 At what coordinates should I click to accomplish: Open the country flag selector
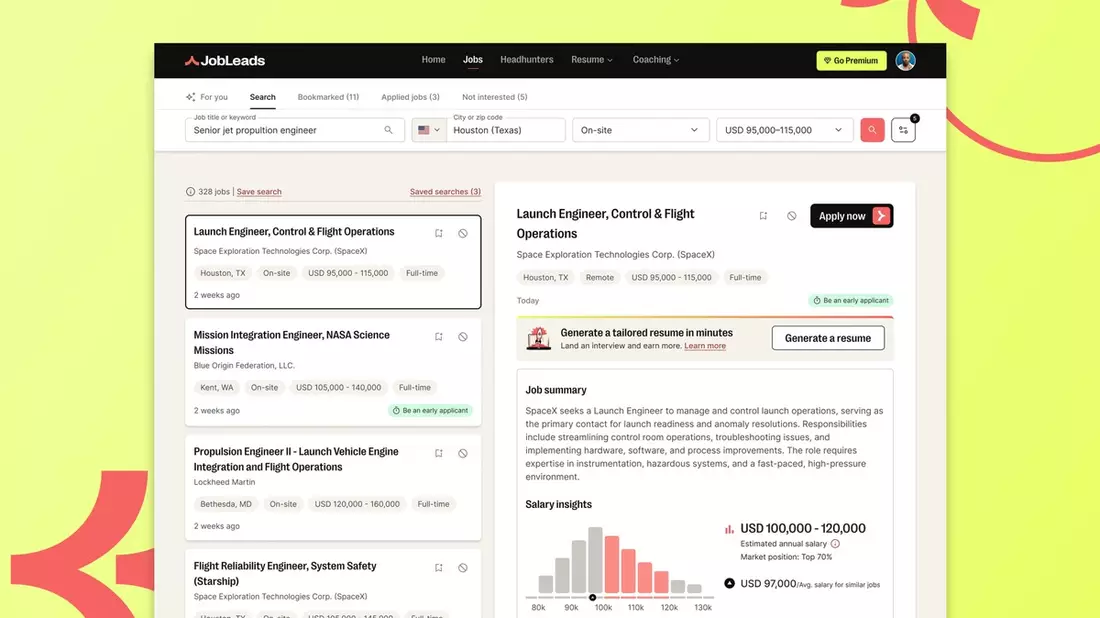[x=429, y=130]
